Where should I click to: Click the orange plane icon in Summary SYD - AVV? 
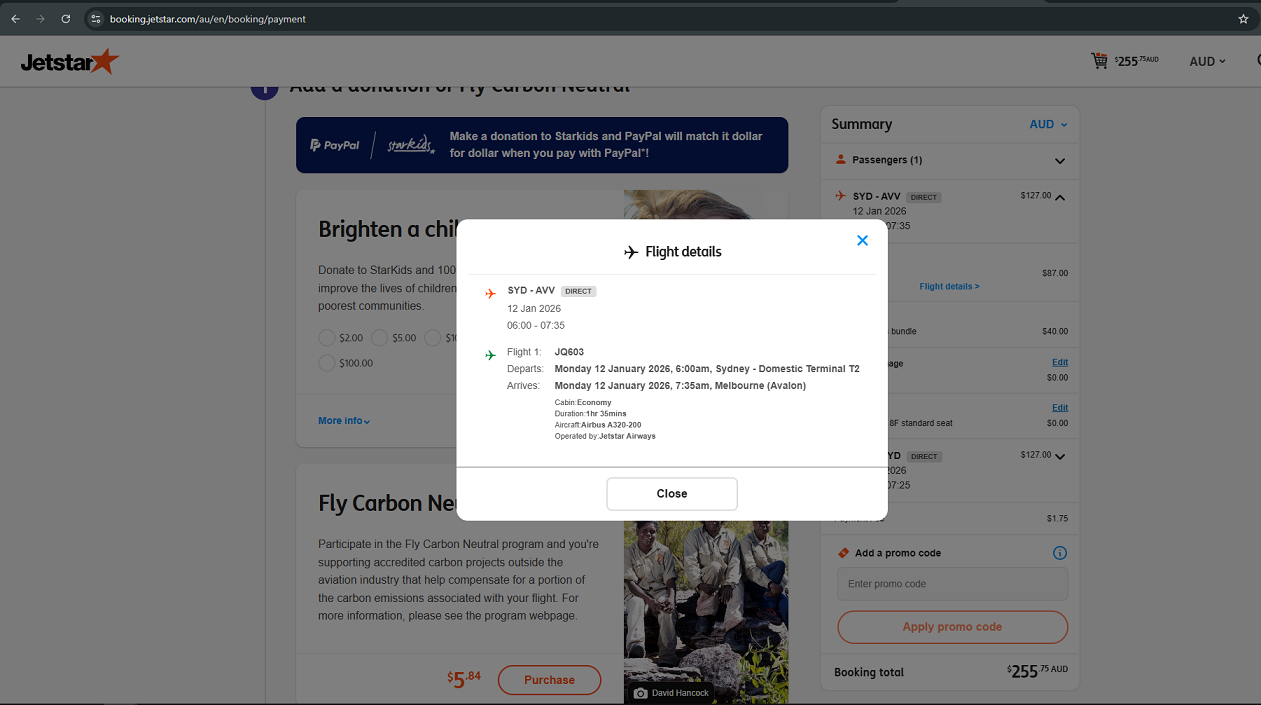pos(841,196)
